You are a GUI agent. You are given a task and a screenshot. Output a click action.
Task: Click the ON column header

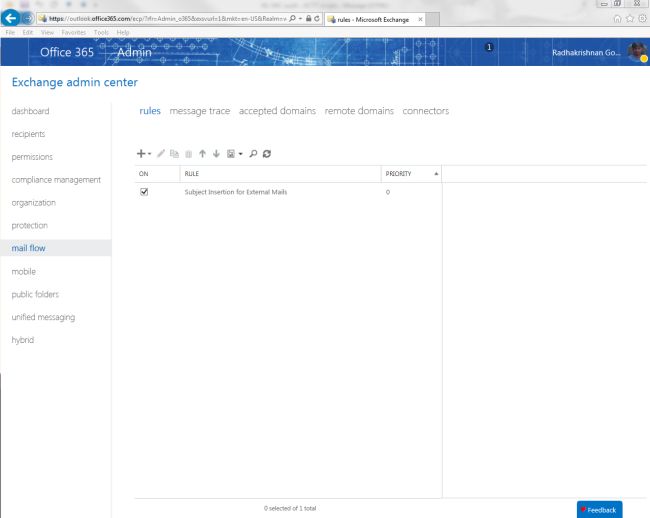[x=158, y=174]
